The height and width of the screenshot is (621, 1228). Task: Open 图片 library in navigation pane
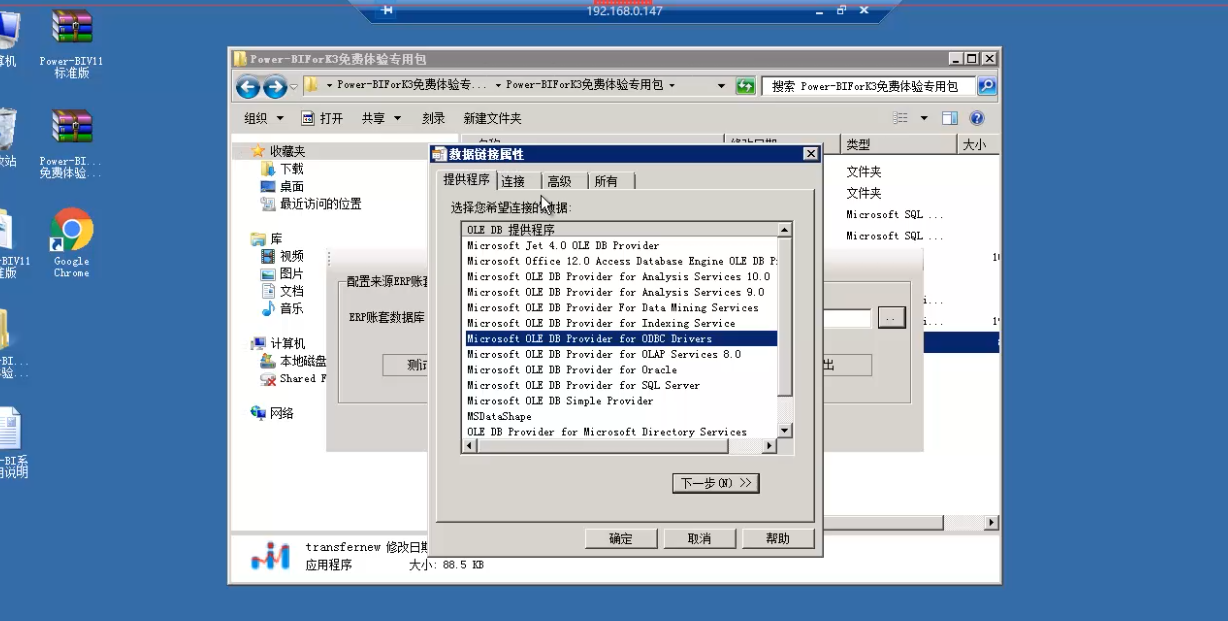click(282, 273)
